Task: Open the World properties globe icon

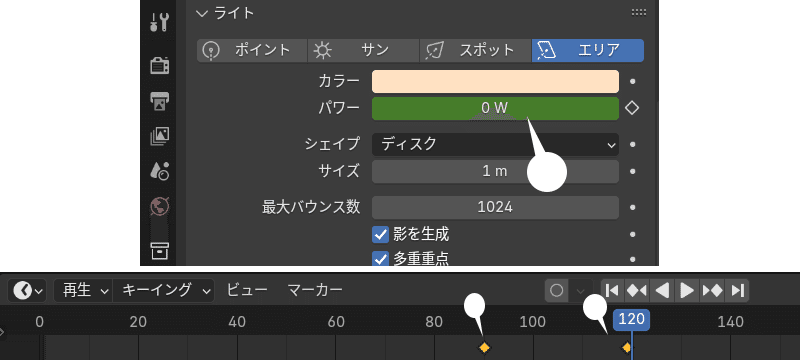Action: 160,207
